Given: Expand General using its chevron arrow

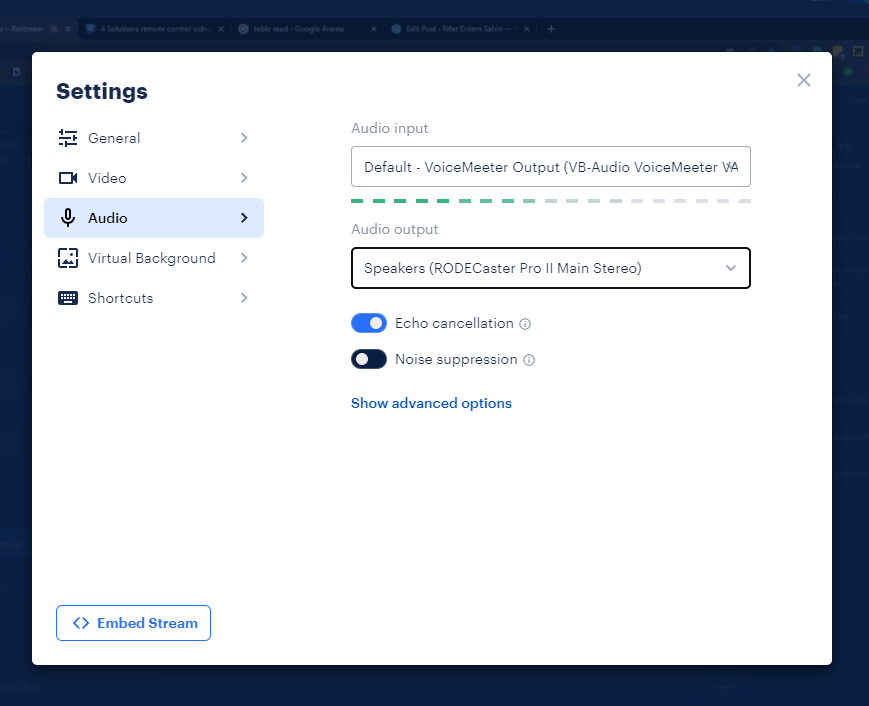Looking at the screenshot, I should tap(244, 138).
